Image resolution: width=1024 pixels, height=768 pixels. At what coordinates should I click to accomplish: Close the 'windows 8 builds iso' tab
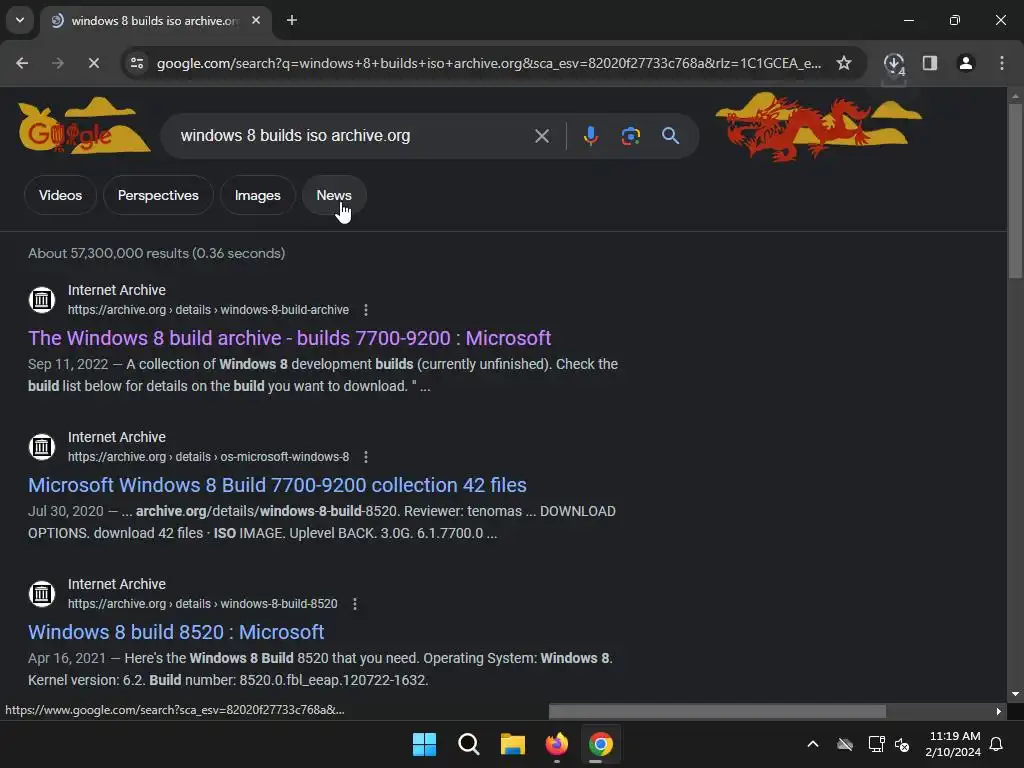(256, 20)
